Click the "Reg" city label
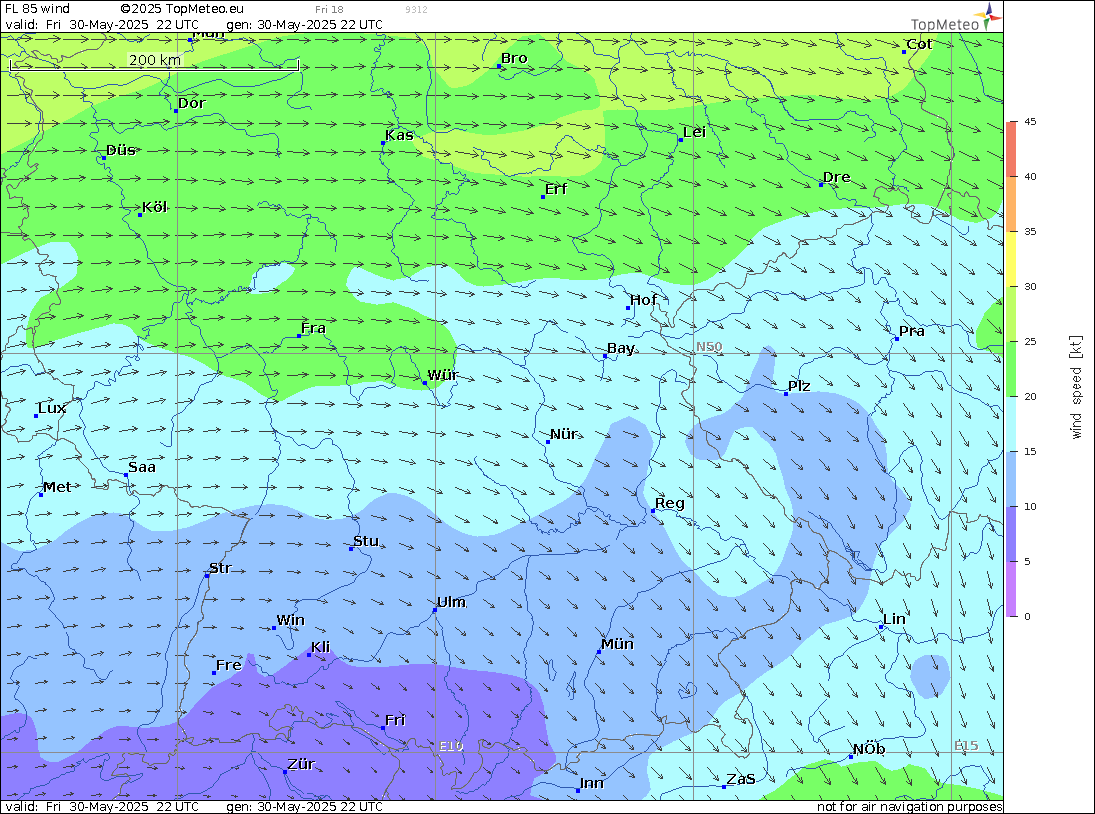 [670, 503]
